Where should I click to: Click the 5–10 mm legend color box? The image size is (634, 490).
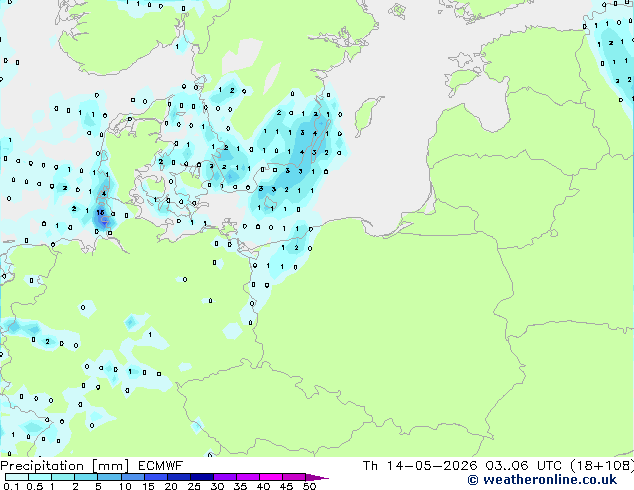[110, 477]
